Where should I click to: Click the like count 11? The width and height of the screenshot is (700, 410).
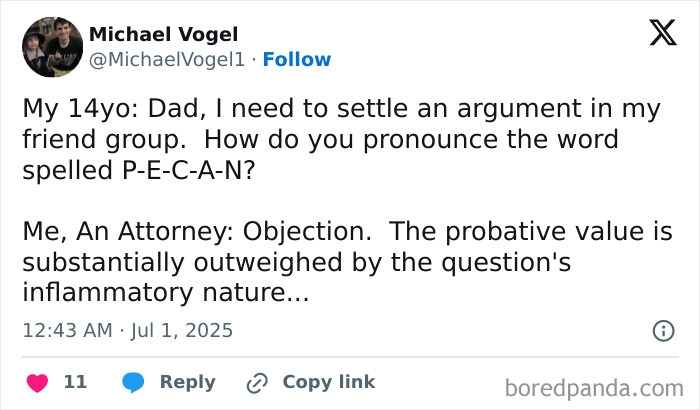[75, 382]
